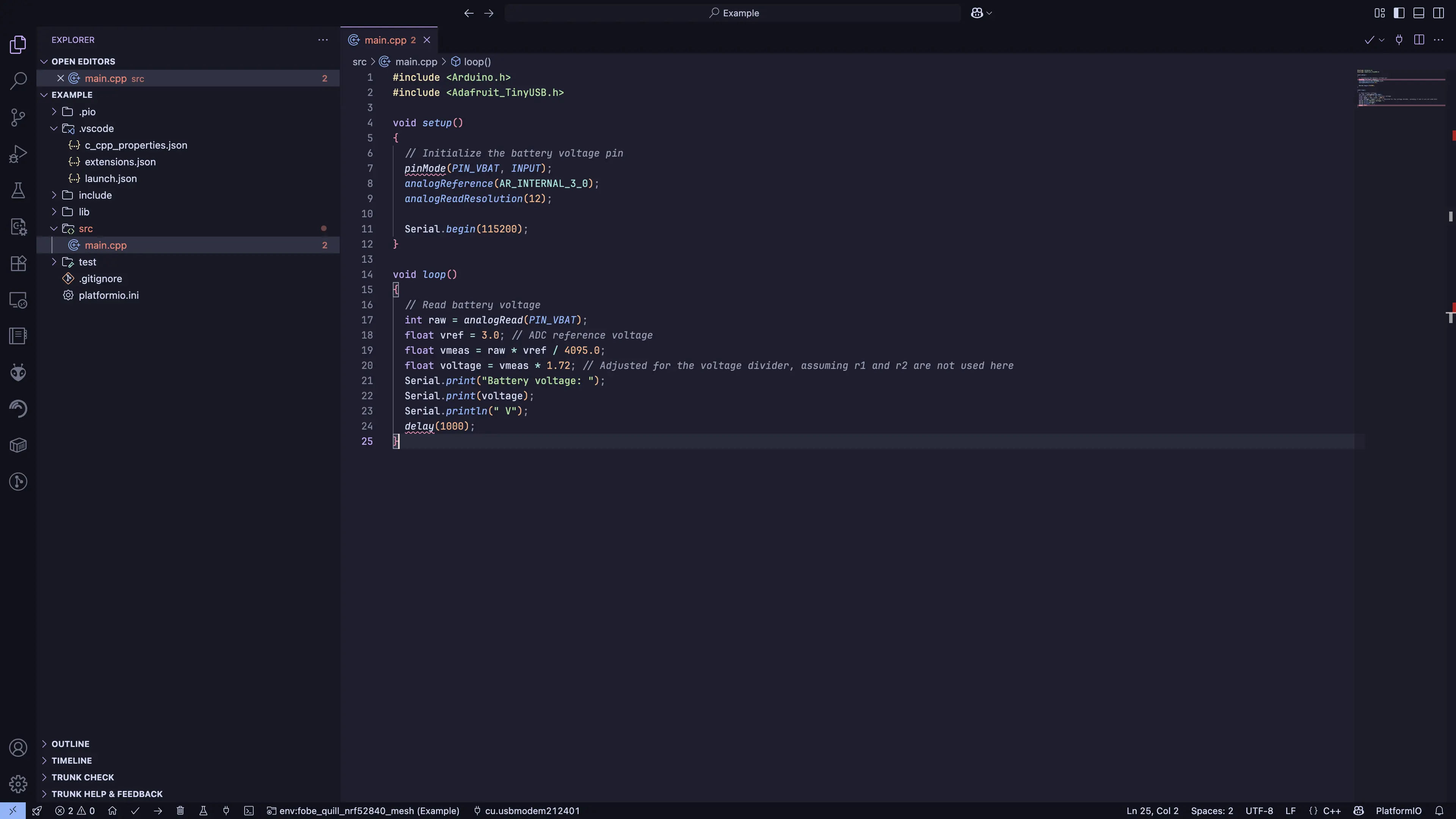Open the Run and Debug view
This screenshot has height=819, width=1456.
pyautogui.click(x=17, y=153)
